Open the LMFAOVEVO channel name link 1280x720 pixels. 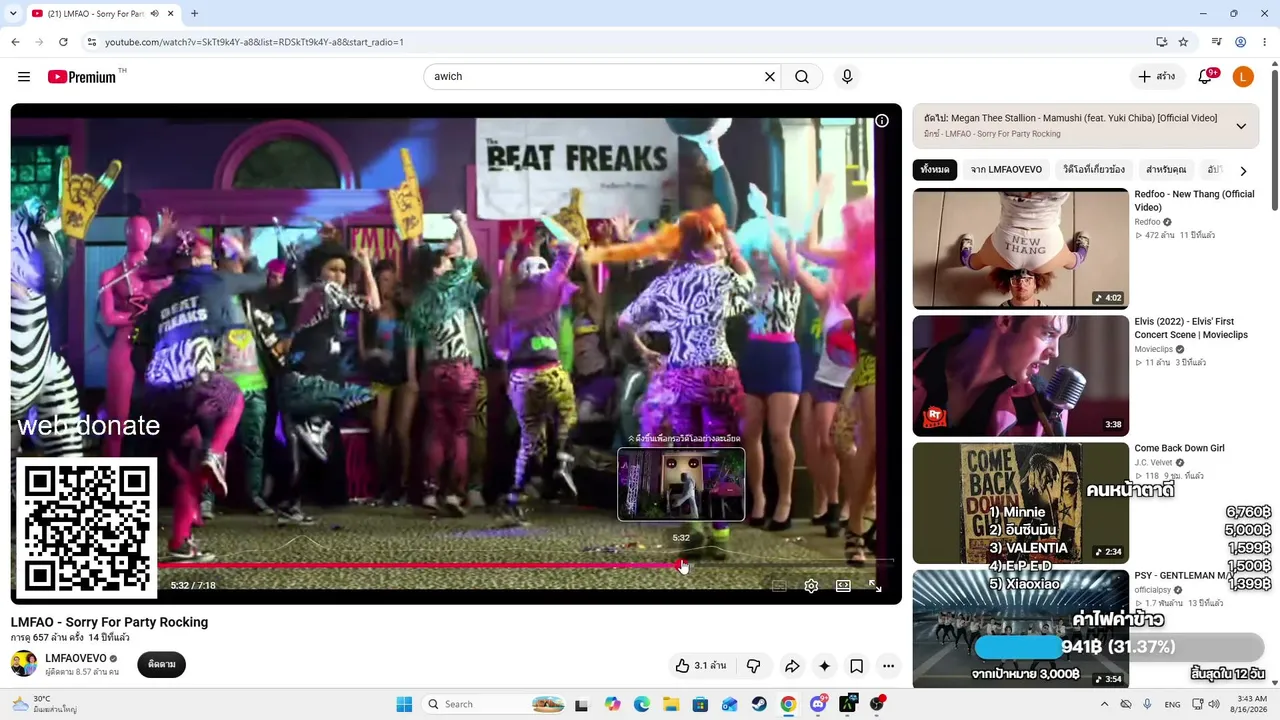click(x=76, y=659)
